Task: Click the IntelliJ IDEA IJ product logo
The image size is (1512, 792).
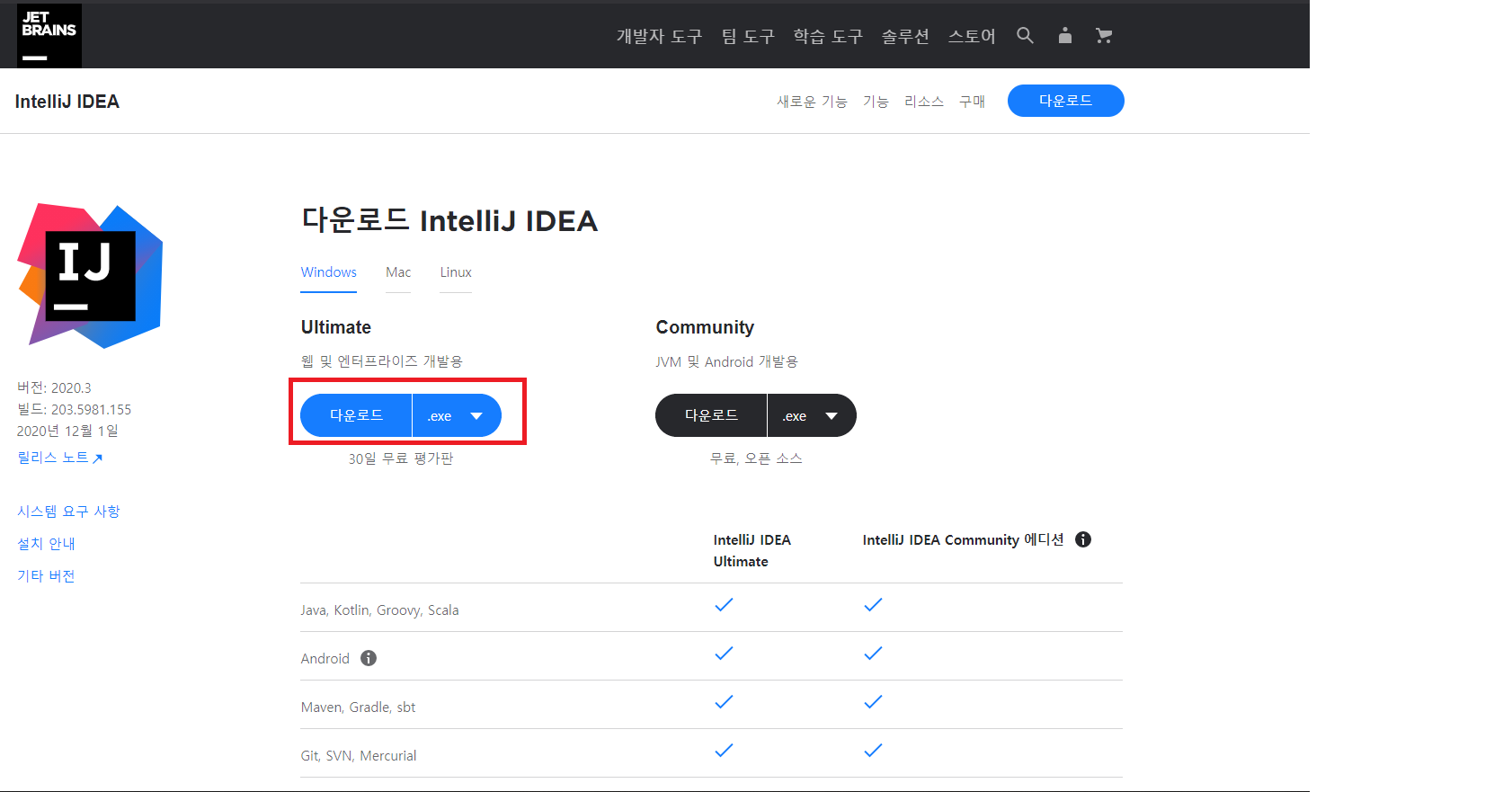Action: click(x=90, y=276)
